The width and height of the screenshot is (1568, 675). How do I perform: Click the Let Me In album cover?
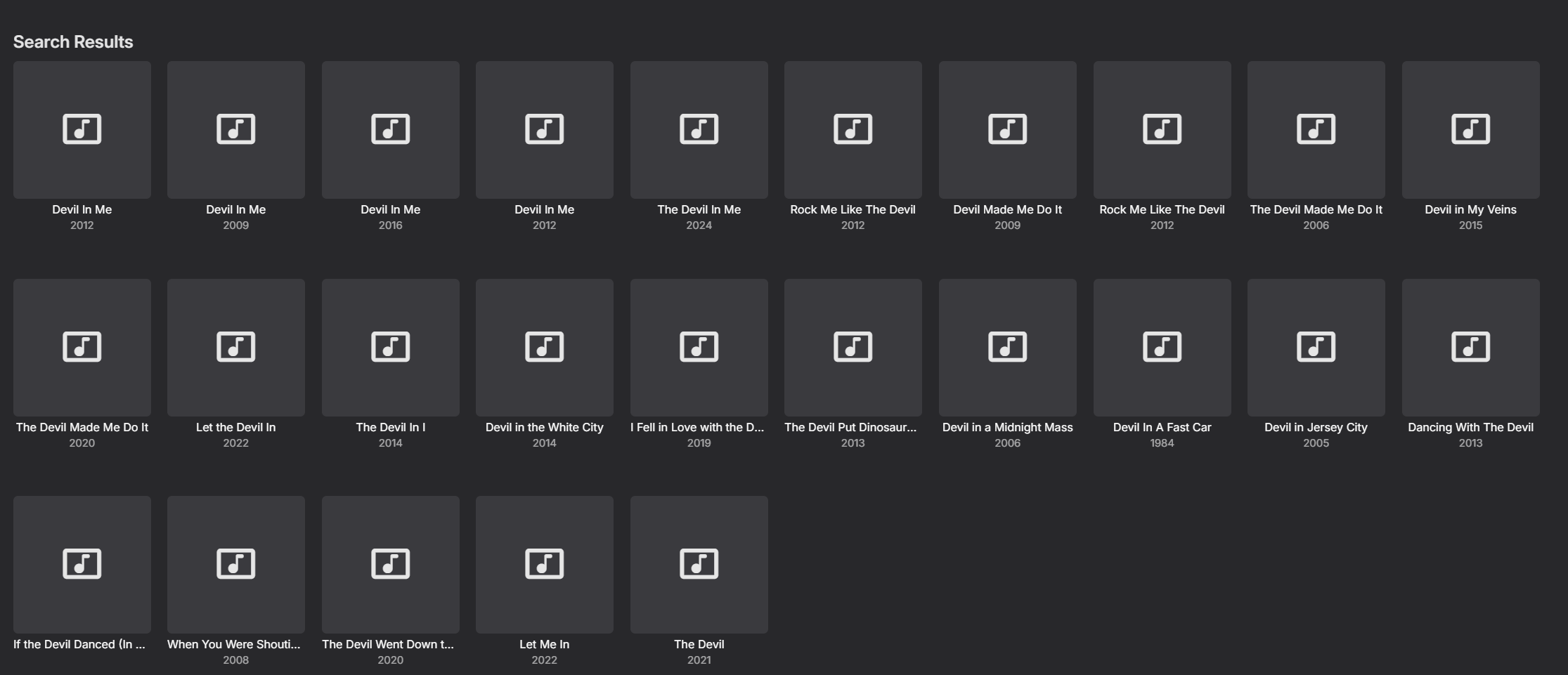544,564
